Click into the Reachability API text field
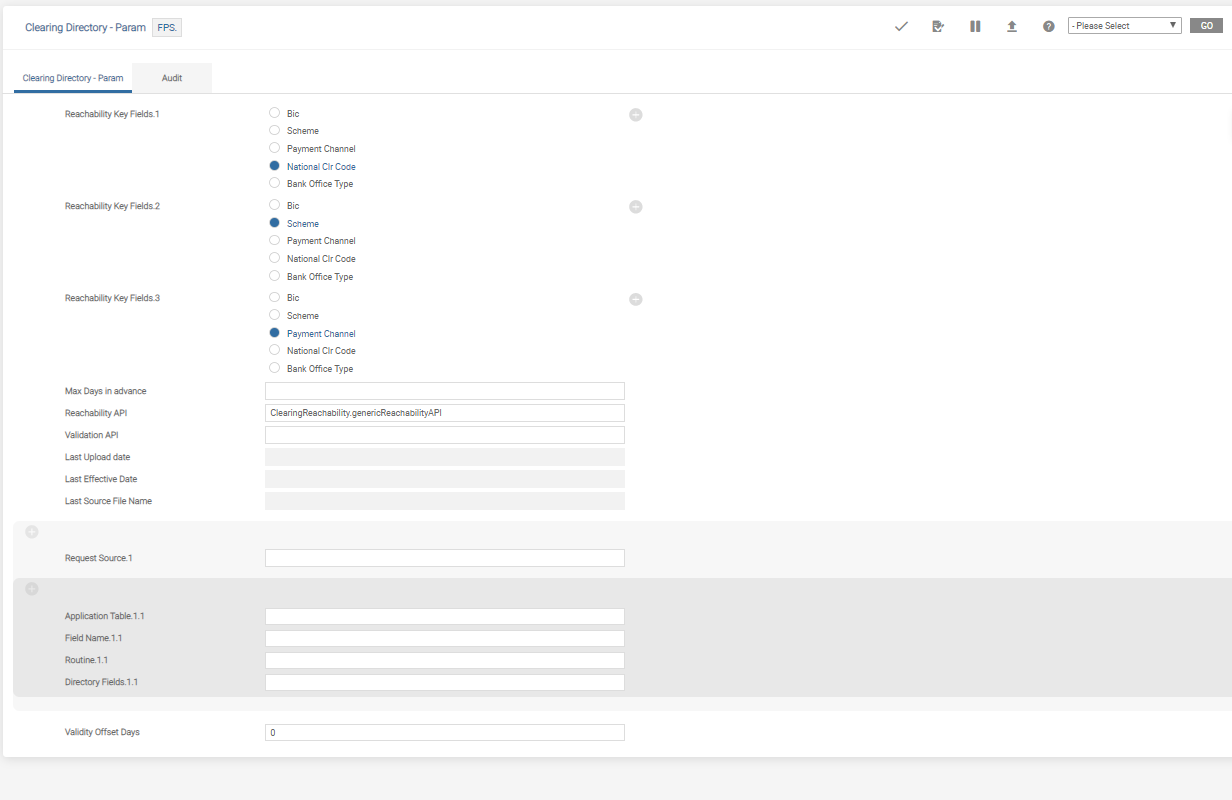The image size is (1232, 800). click(444, 413)
